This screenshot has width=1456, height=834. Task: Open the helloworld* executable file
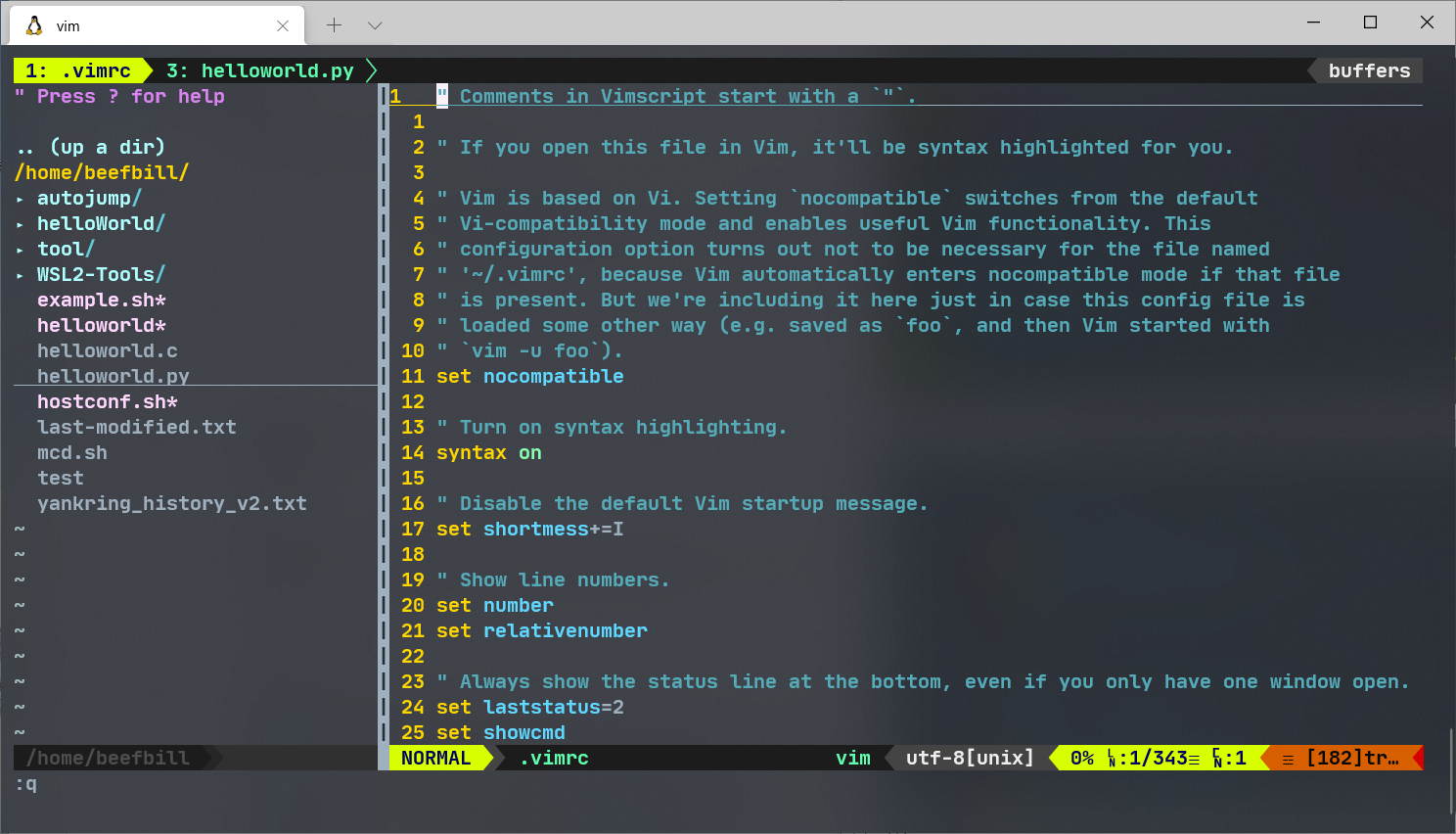click(101, 325)
